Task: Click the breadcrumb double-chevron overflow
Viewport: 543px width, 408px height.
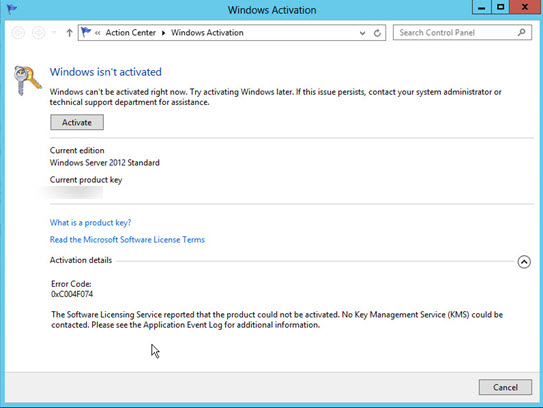Action: [x=98, y=33]
